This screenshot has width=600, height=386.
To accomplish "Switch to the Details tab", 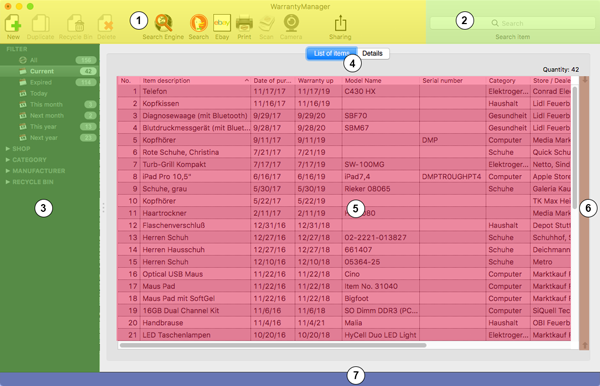I will pyautogui.click(x=373, y=54).
